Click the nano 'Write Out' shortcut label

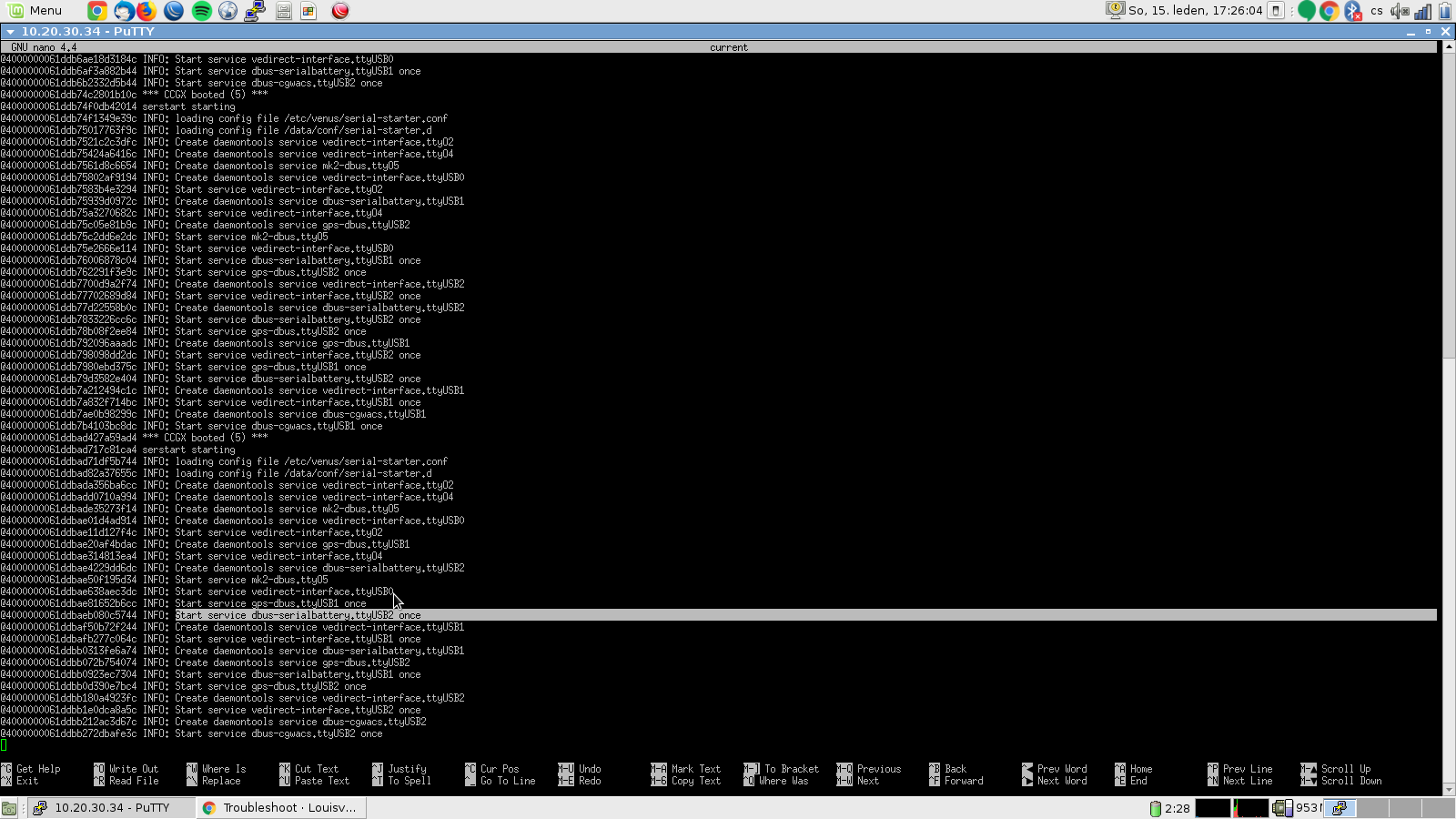click(x=134, y=769)
